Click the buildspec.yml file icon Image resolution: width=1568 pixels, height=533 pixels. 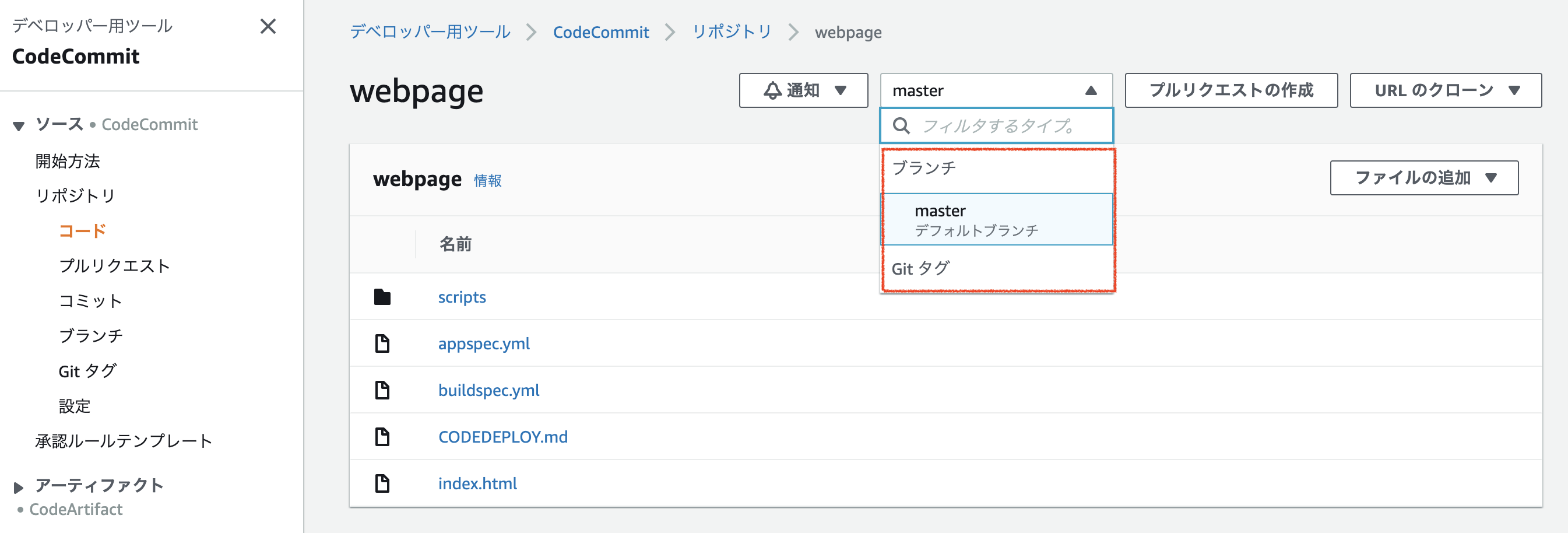pos(382,391)
